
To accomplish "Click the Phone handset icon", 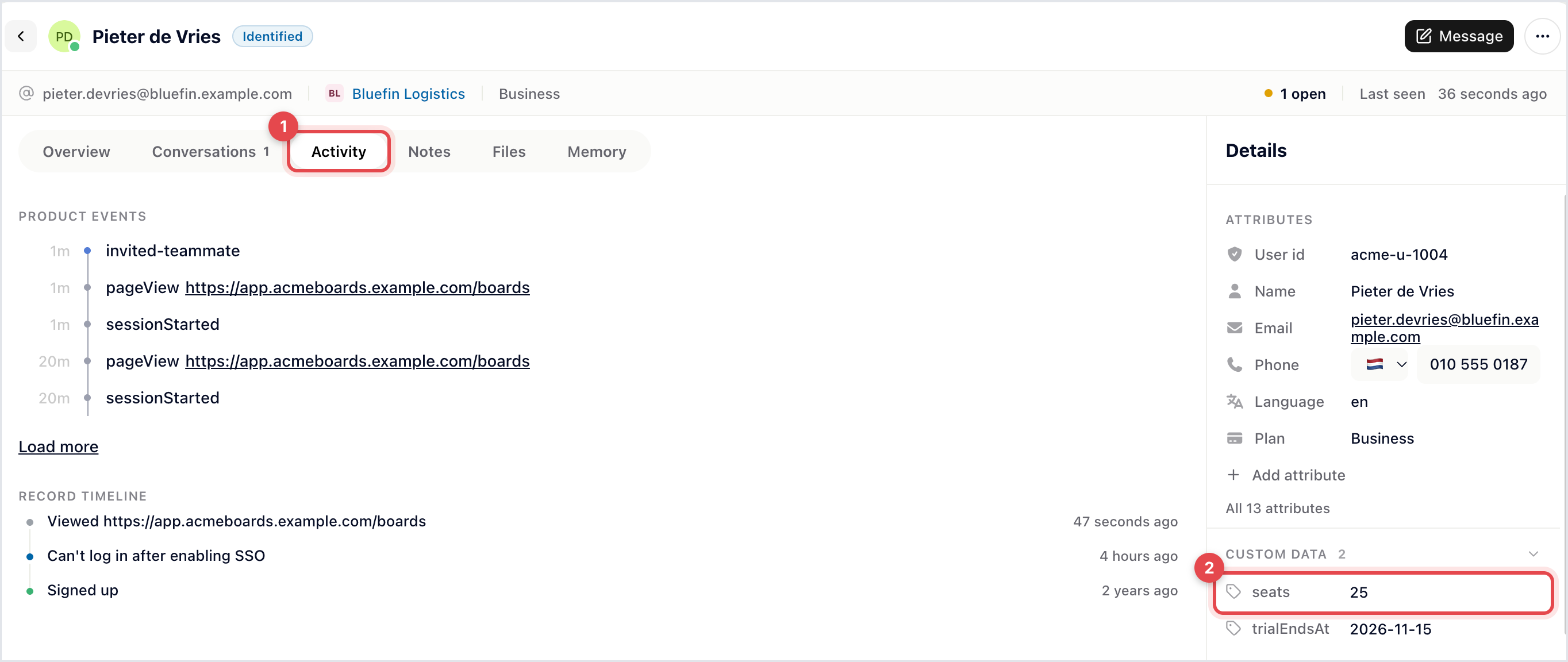I will (1234, 365).
